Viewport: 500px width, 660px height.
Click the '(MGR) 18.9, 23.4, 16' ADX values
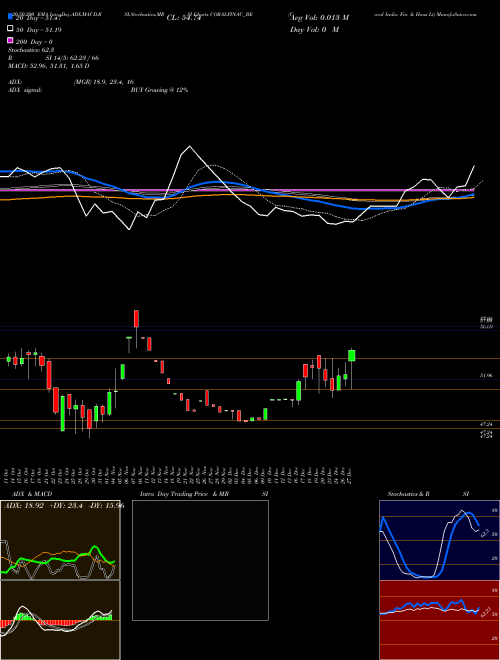[104, 82]
